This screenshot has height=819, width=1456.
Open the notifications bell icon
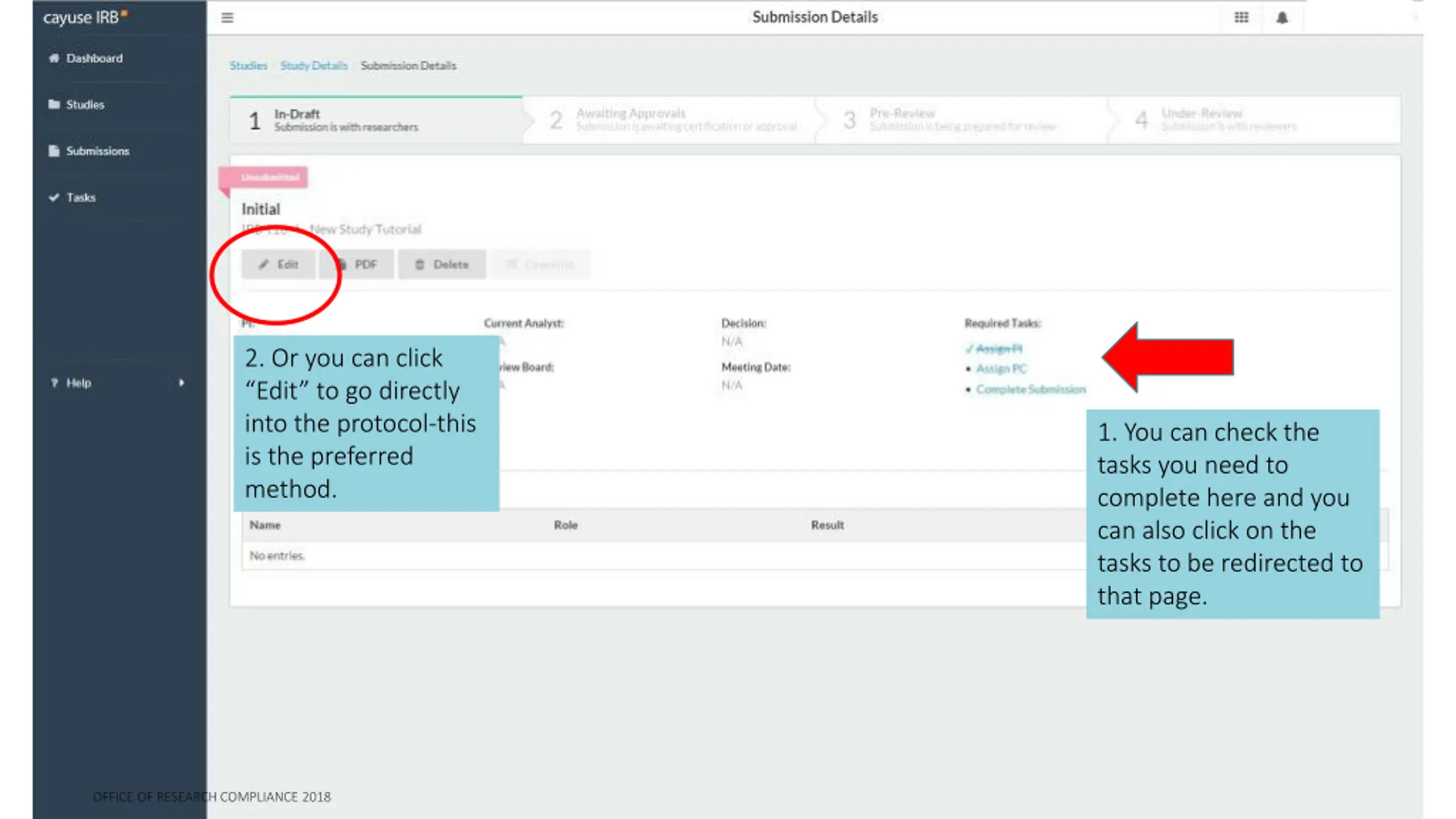[x=1281, y=18]
